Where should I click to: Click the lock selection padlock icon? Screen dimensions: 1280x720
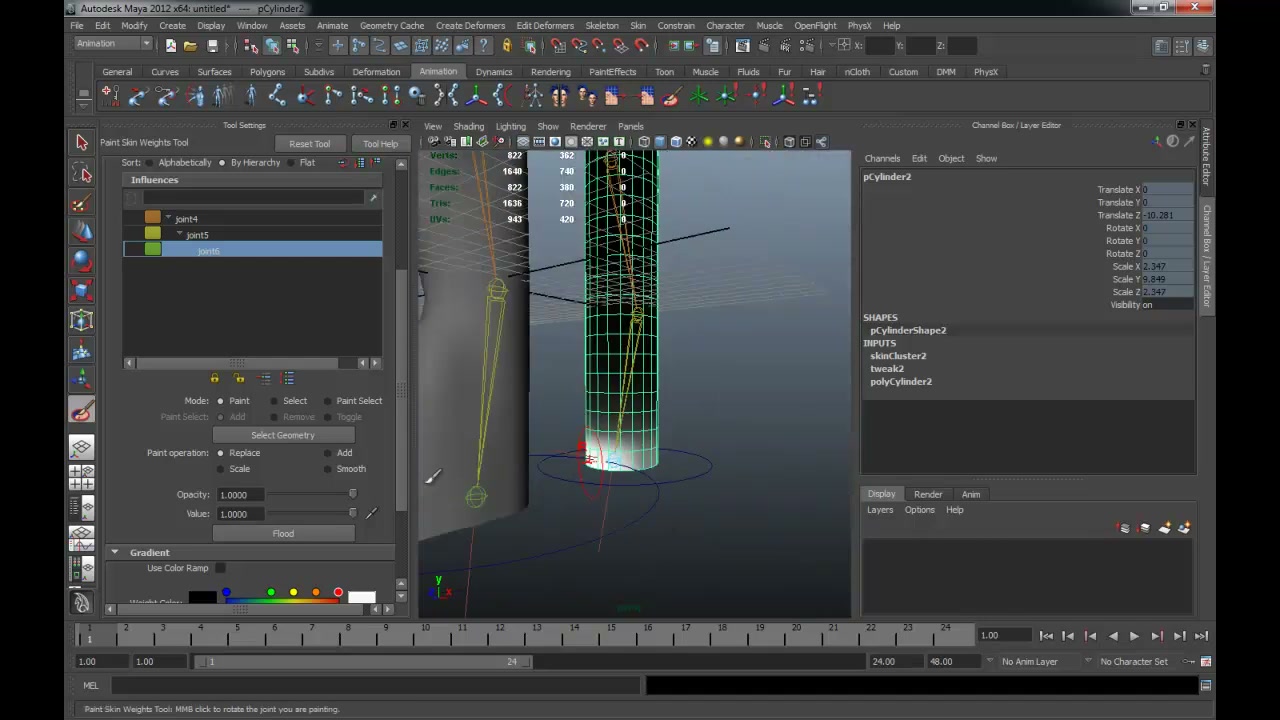507,45
